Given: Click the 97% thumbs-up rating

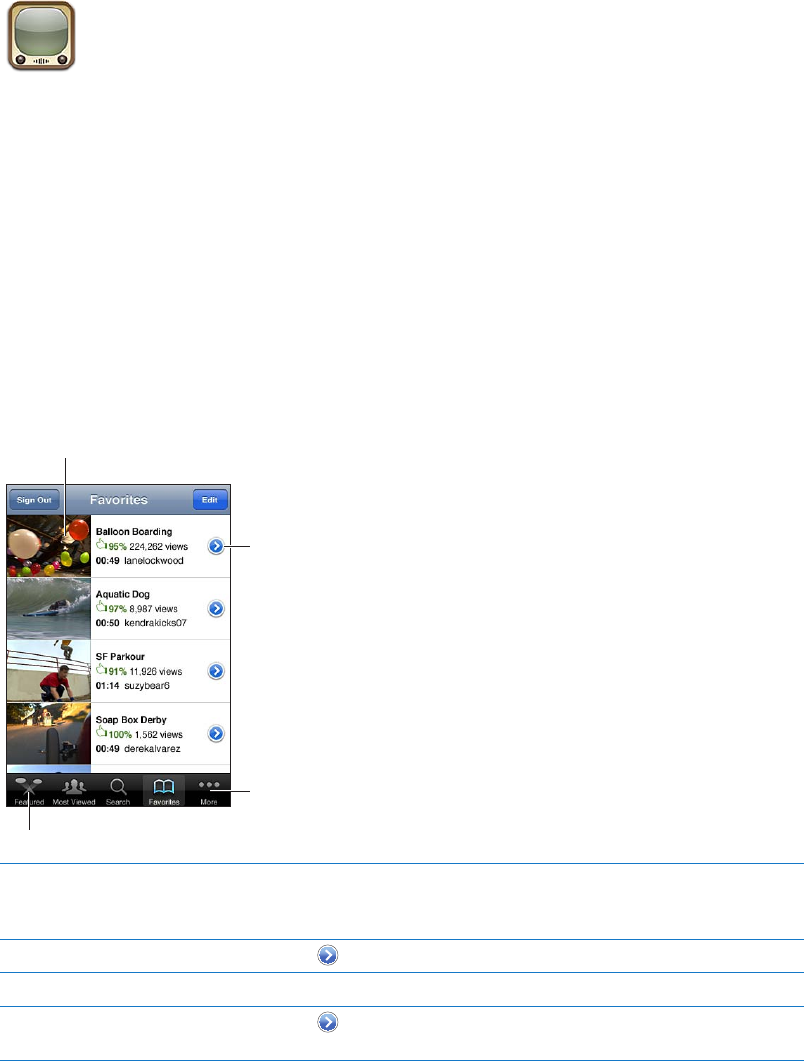Looking at the screenshot, I should click(111, 608).
